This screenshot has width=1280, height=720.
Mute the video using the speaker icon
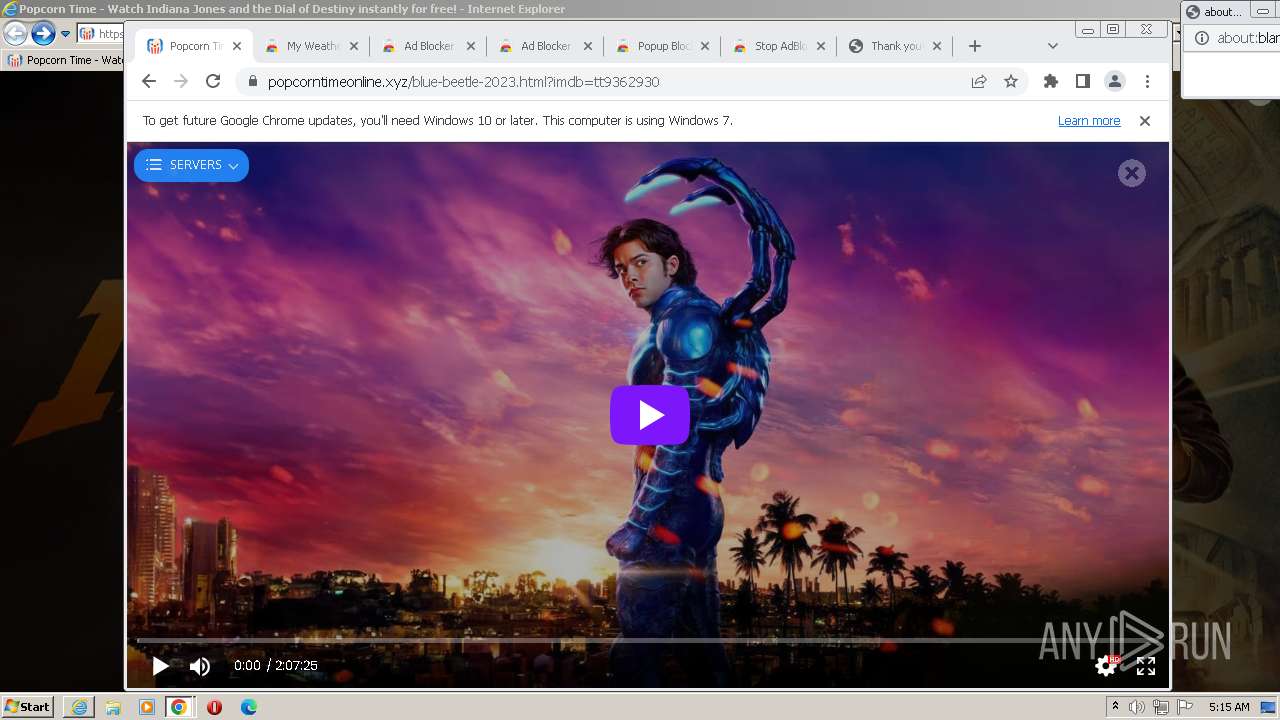point(200,666)
